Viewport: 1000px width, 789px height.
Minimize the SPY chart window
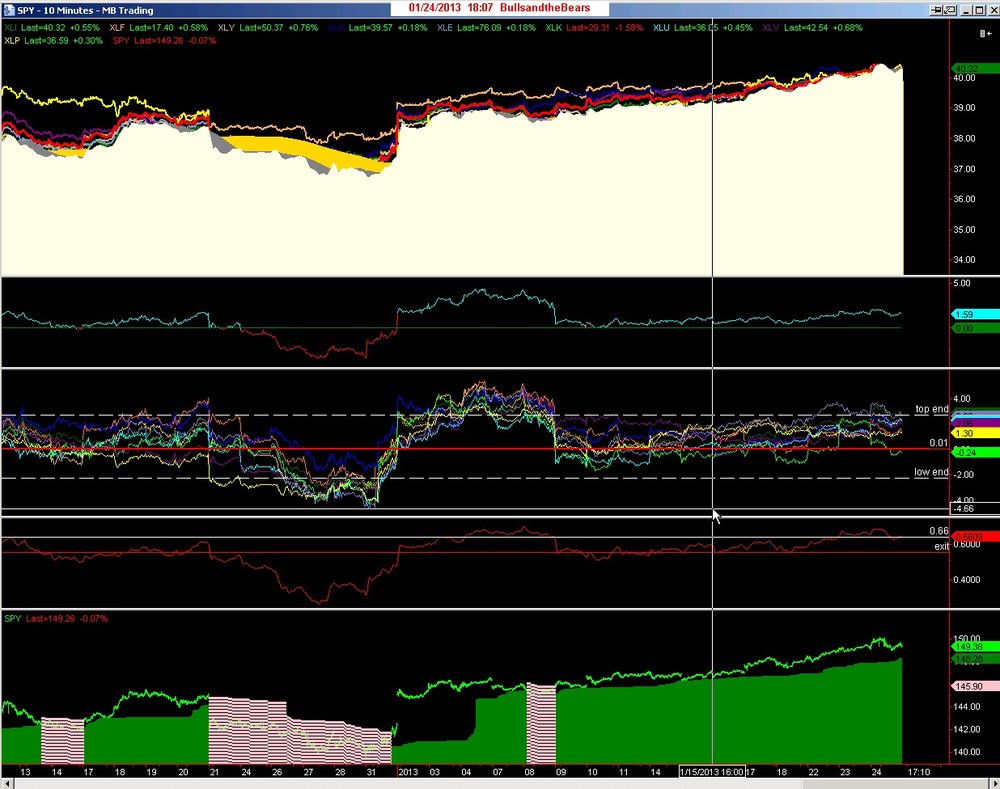click(966, 10)
